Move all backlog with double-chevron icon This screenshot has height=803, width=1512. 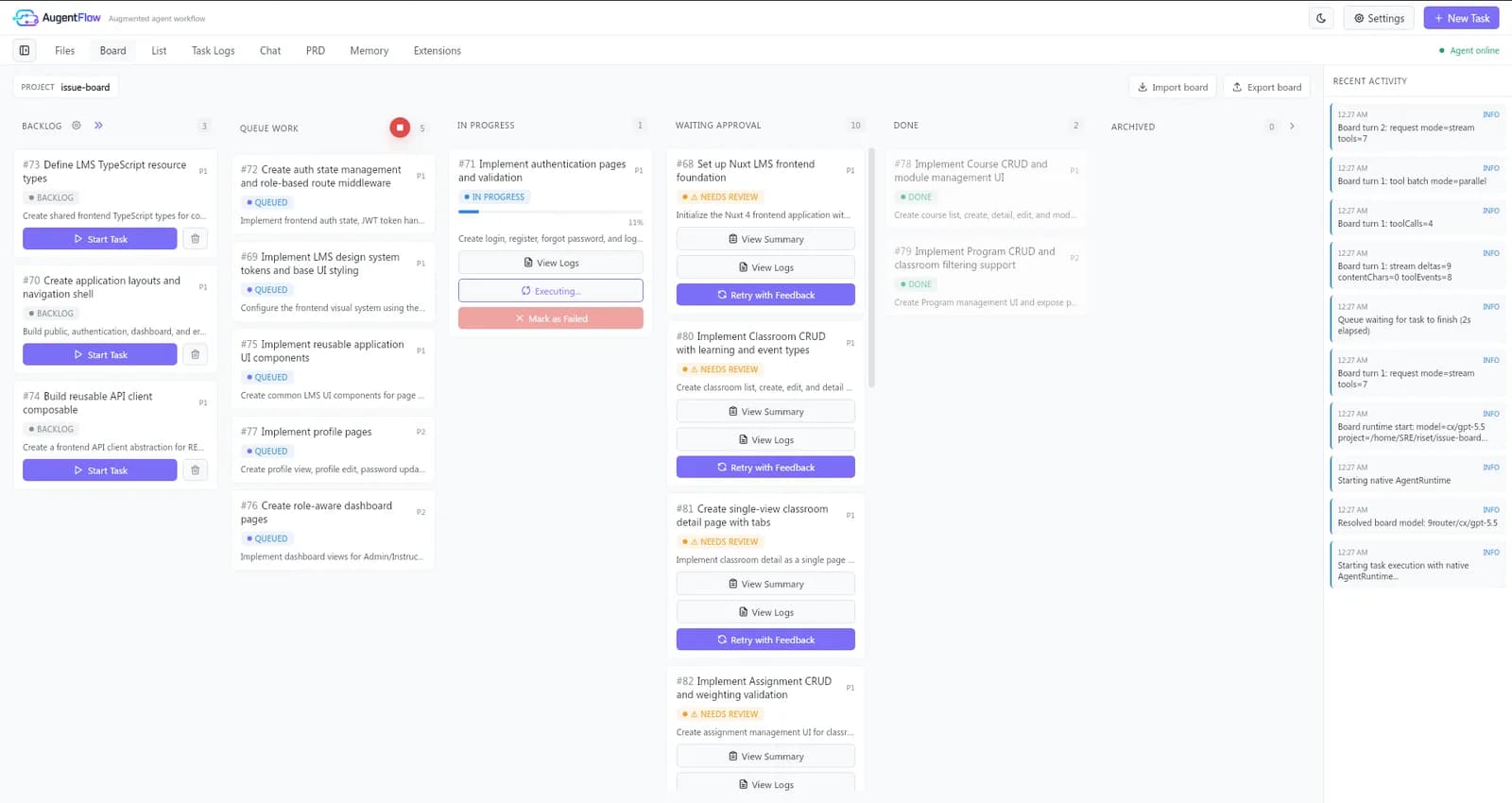click(x=98, y=125)
